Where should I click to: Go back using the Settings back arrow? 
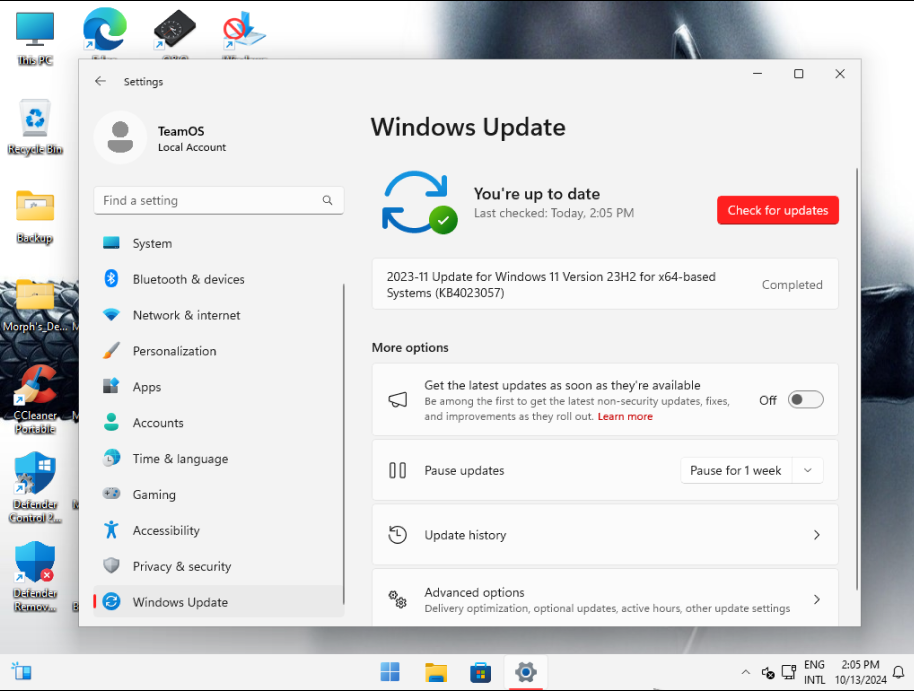(100, 81)
